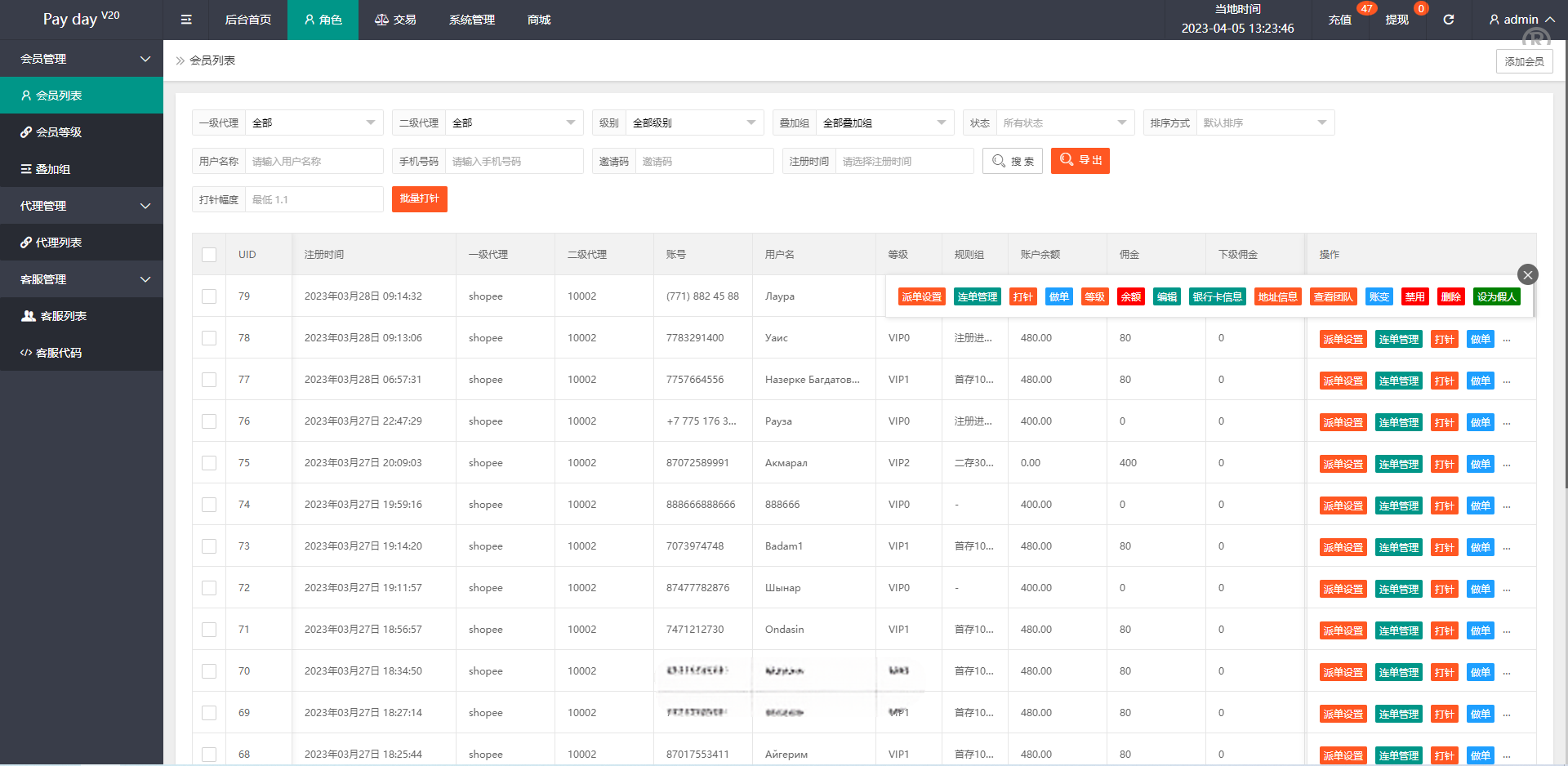The image size is (1568, 766).
Task: Click the search magnifier button
Action: [x=1012, y=161]
